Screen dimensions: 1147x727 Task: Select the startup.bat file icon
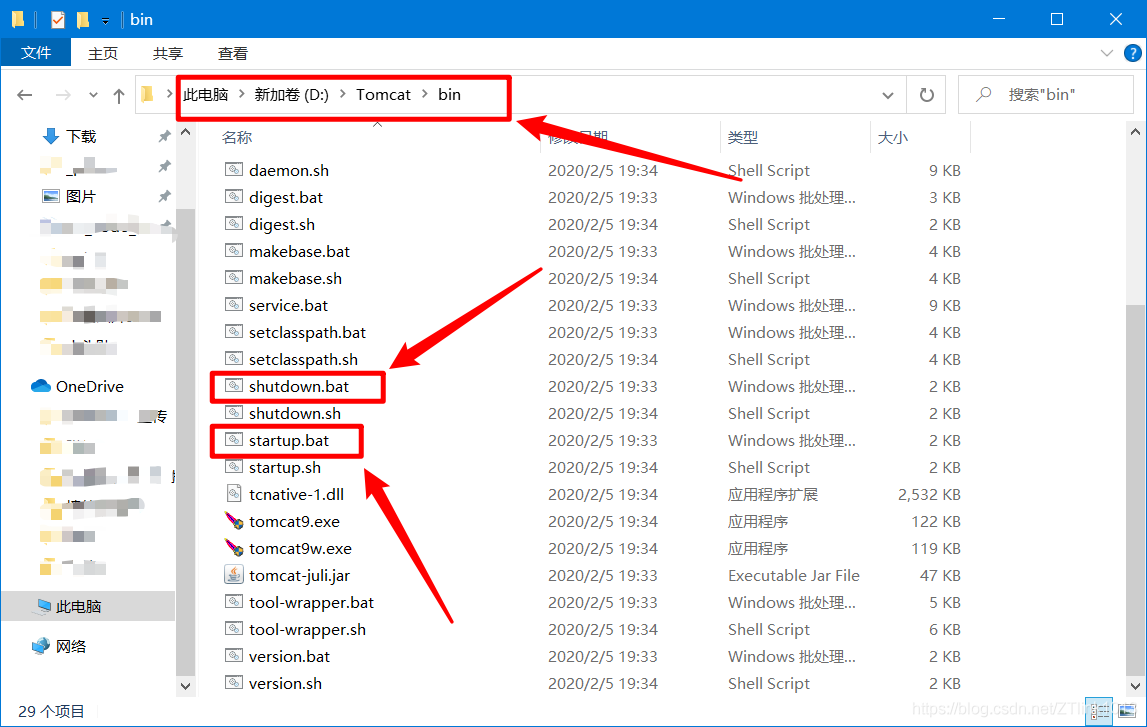(x=233, y=440)
